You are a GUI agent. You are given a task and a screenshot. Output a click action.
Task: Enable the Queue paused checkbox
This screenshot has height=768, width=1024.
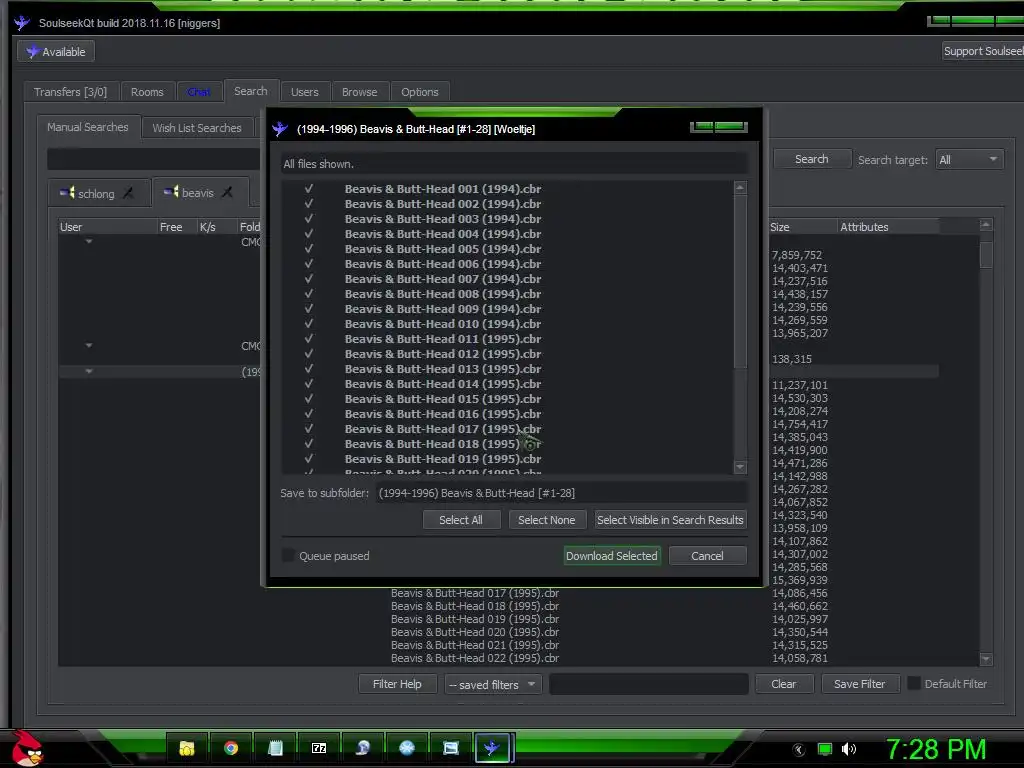[x=288, y=556]
